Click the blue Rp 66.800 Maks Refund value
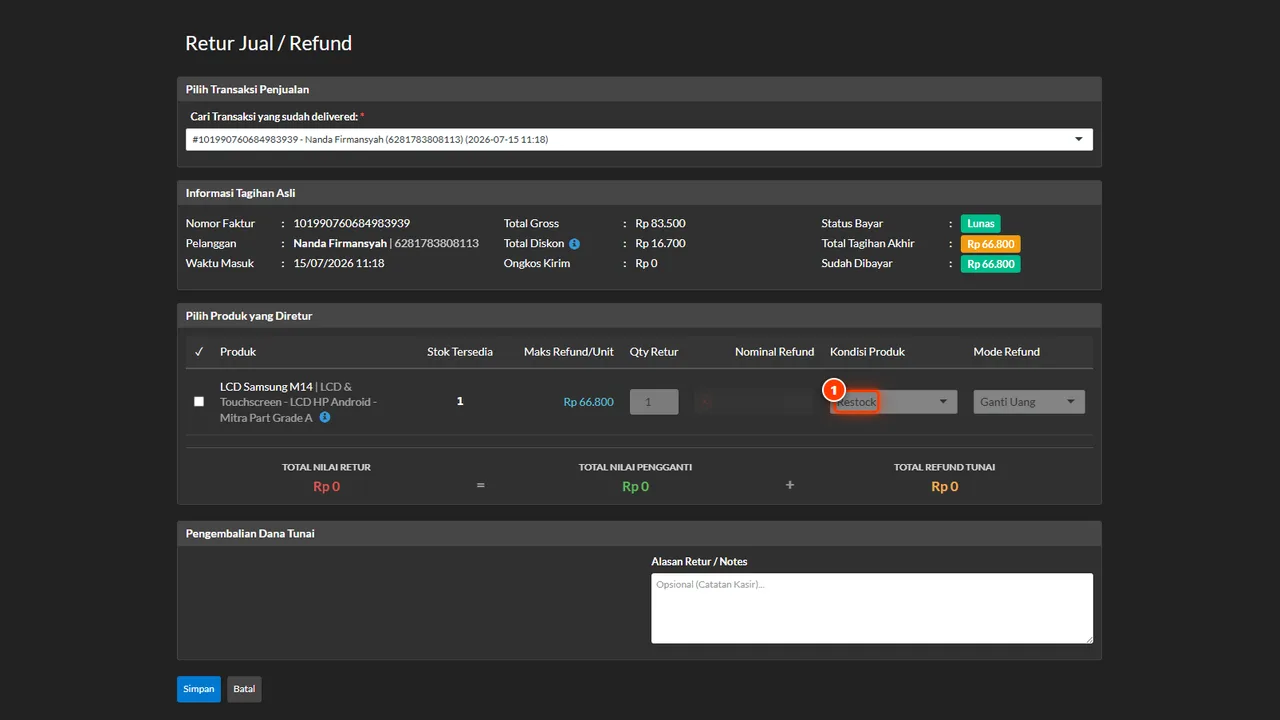 588,402
